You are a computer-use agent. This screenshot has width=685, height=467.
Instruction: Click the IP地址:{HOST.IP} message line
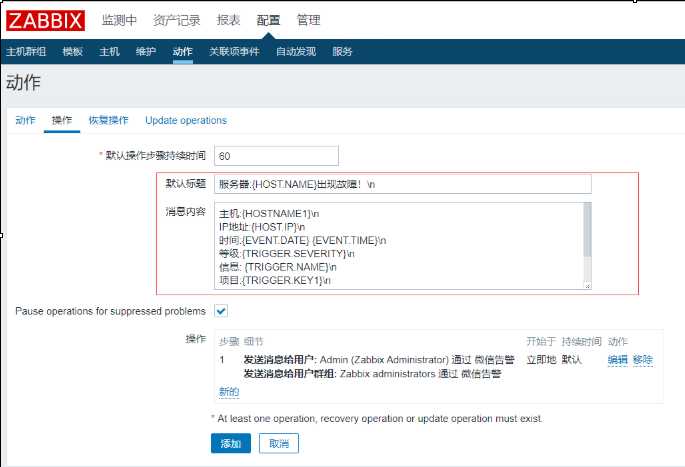point(262,227)
